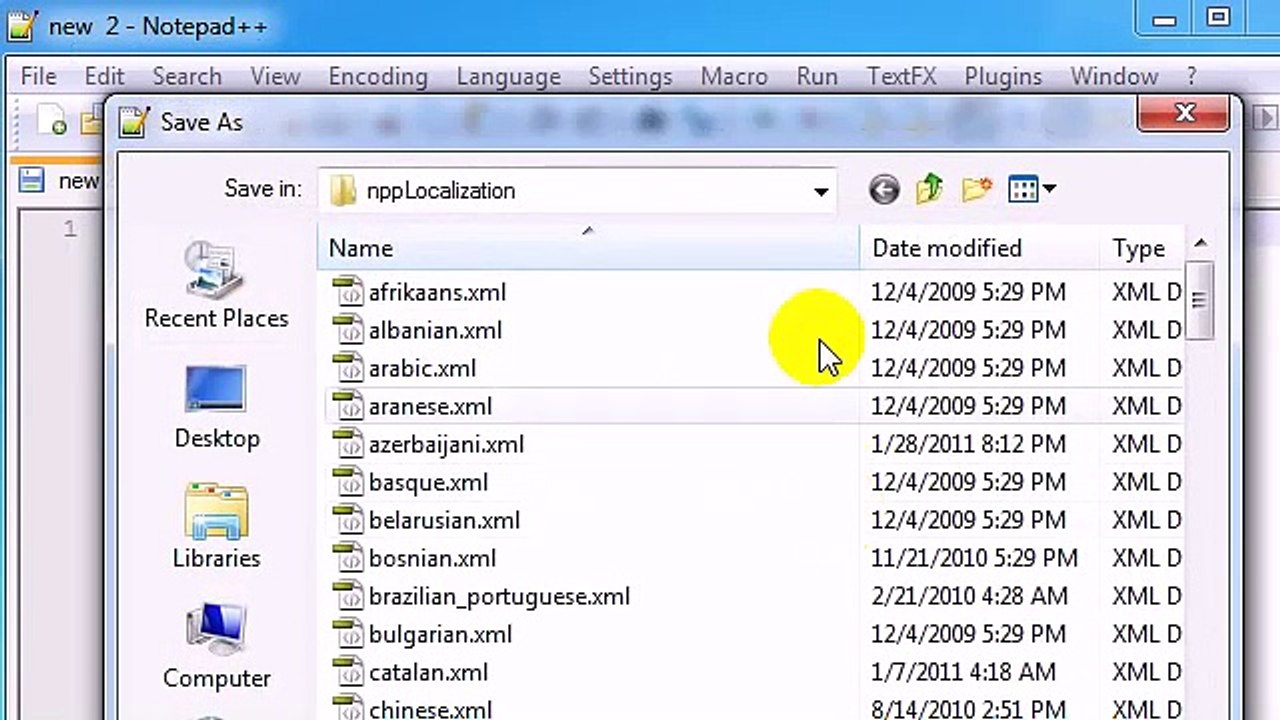This screenshot has width=1280, height=720.
Task: Open the Edit menu
Action: 104,76
